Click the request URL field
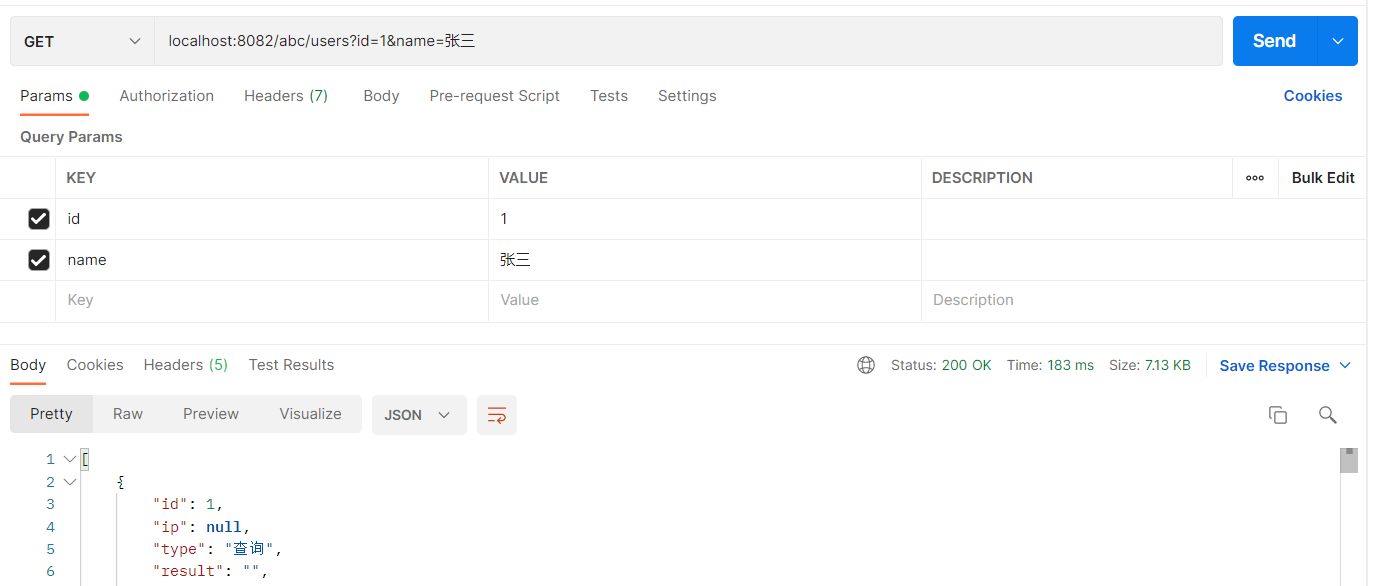Image resolution: width=1377 pixels, height=586 pixels. tap(688, 41)
